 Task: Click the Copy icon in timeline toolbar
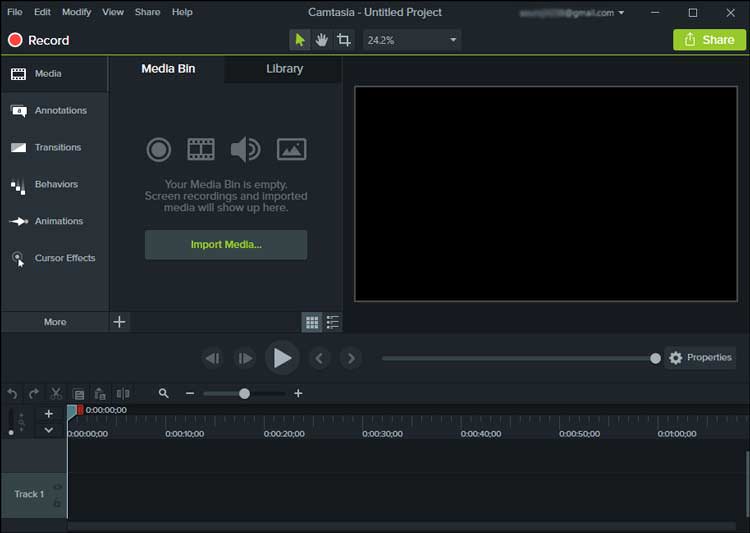pos(79,394)
